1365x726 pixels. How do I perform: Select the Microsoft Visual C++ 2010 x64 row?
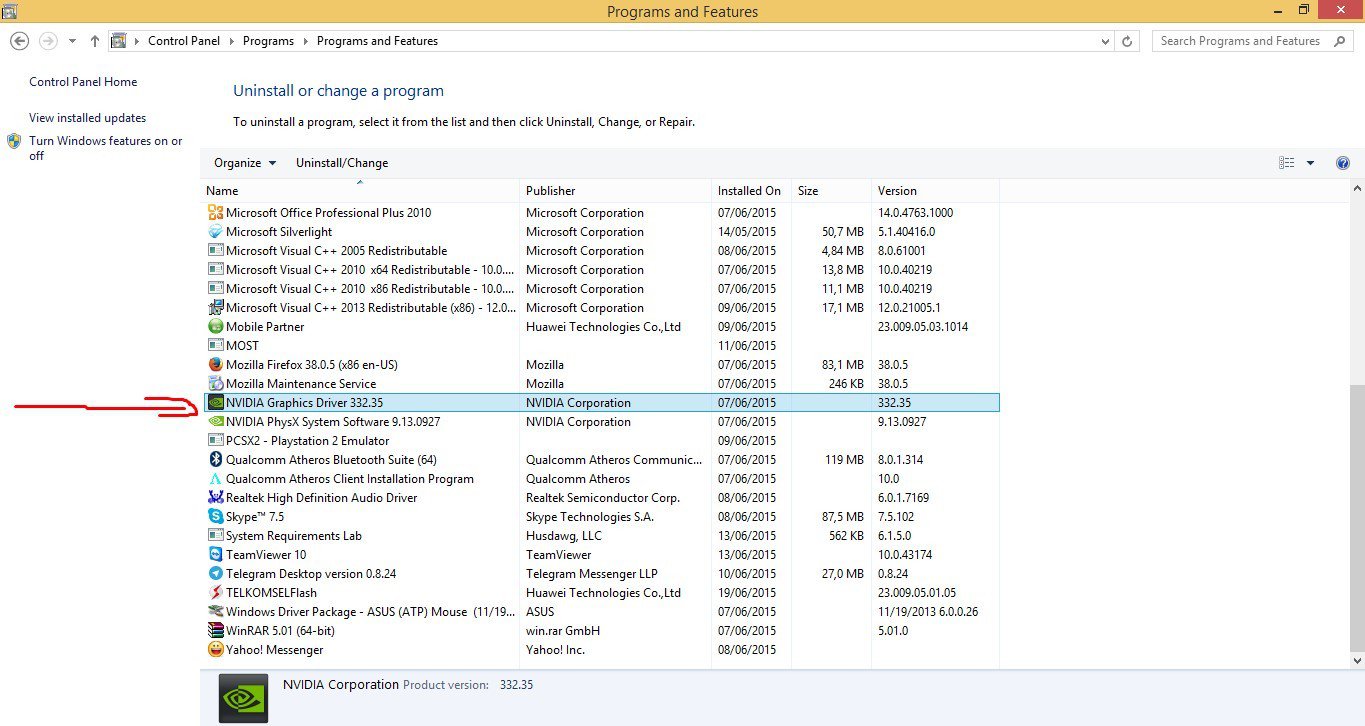click(601, 270)
